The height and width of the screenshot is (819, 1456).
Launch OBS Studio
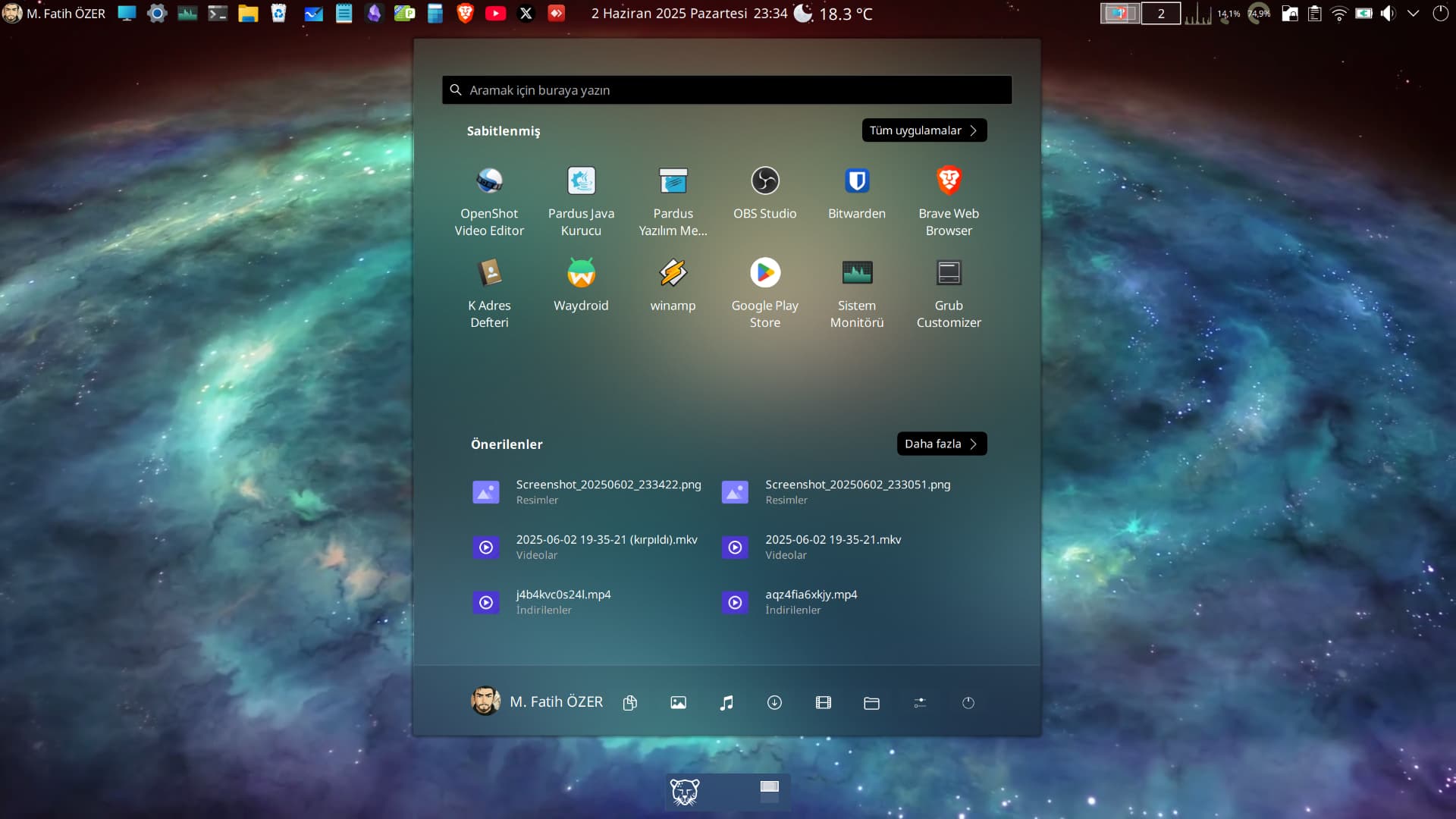pos(764,193)
